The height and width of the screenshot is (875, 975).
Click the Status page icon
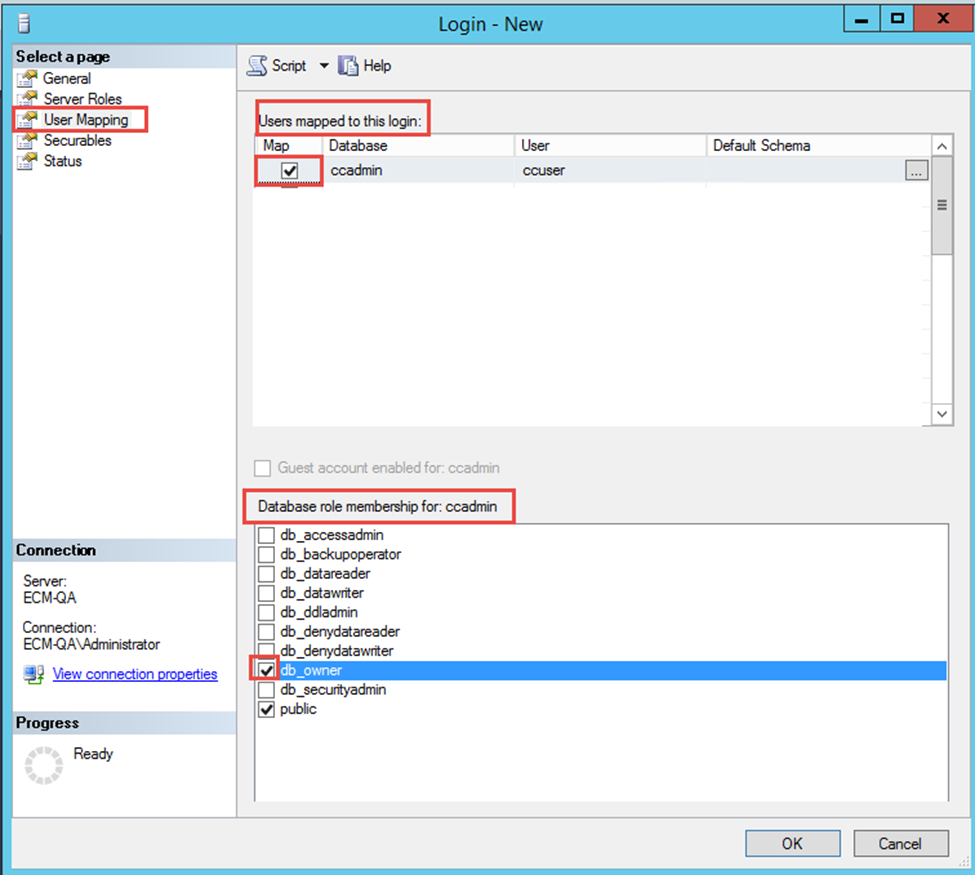27,161
